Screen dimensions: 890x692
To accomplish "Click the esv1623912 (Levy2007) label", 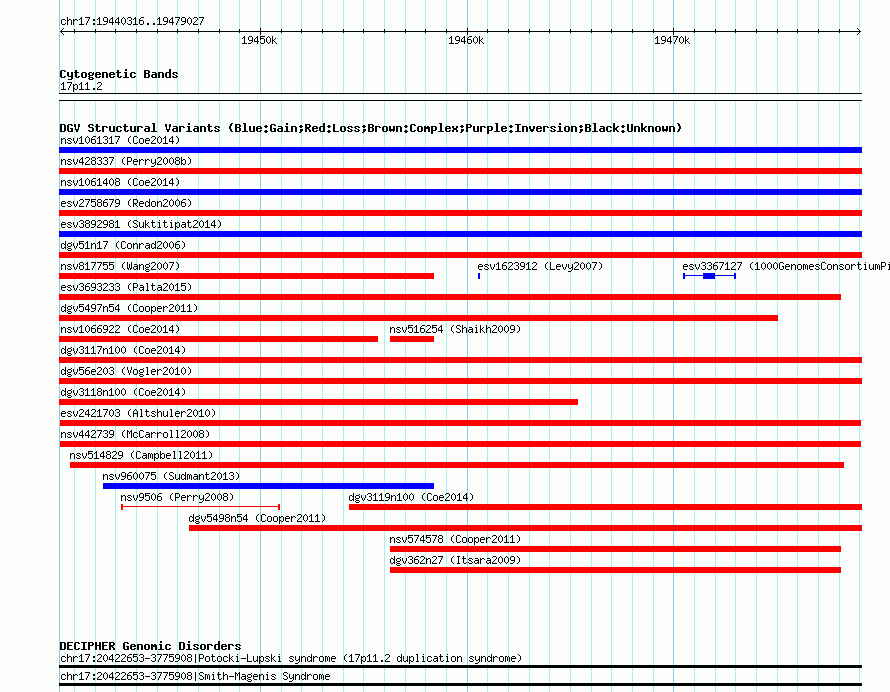I will click(x=540, y=266).
